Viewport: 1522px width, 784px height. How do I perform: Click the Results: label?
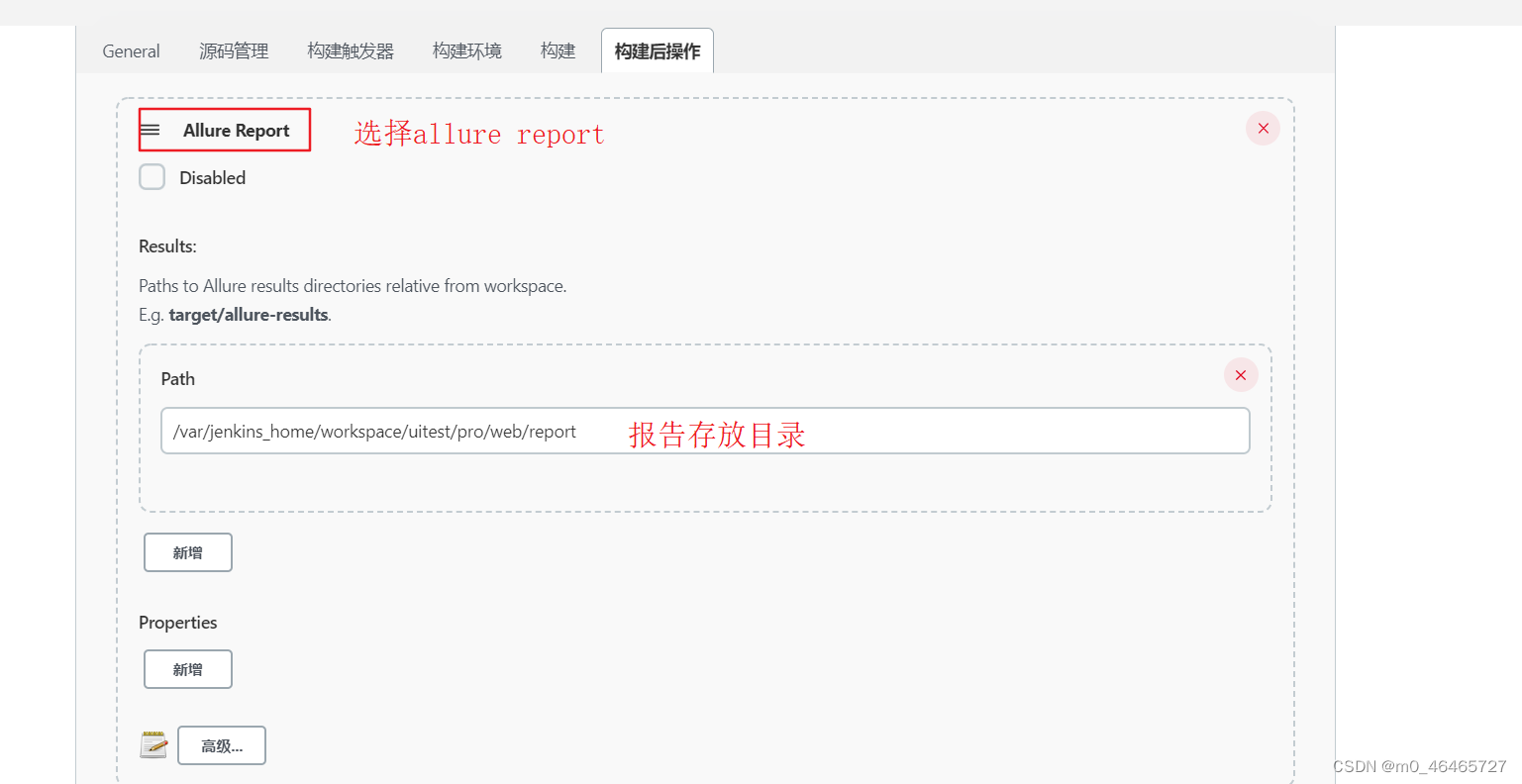click(167, 246)
